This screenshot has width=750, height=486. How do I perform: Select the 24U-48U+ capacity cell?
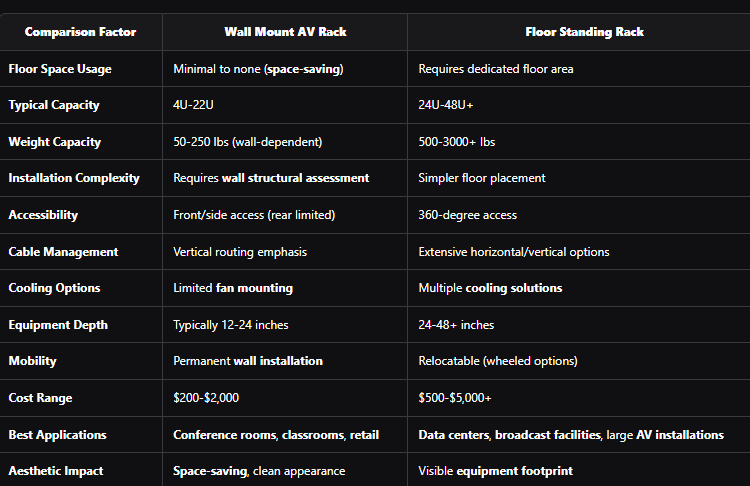446,105
